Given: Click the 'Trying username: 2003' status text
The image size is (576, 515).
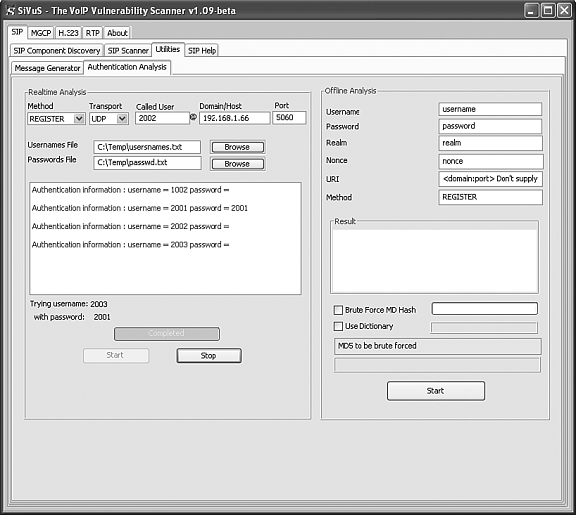Looking at the screenshot, I should [69, 304].
